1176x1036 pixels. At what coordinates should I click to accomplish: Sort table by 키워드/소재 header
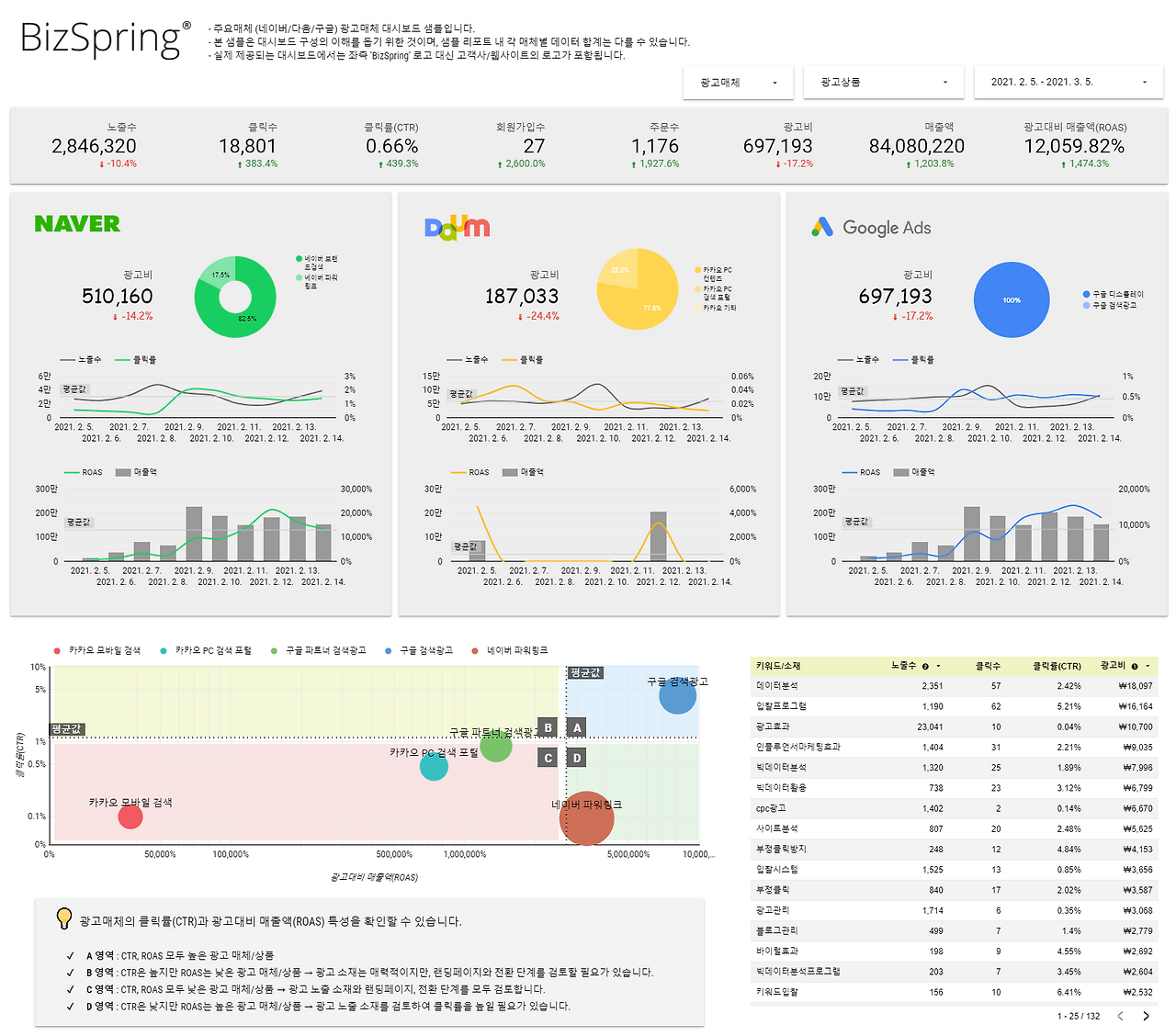pyautogui.click(x=778, y=666)
